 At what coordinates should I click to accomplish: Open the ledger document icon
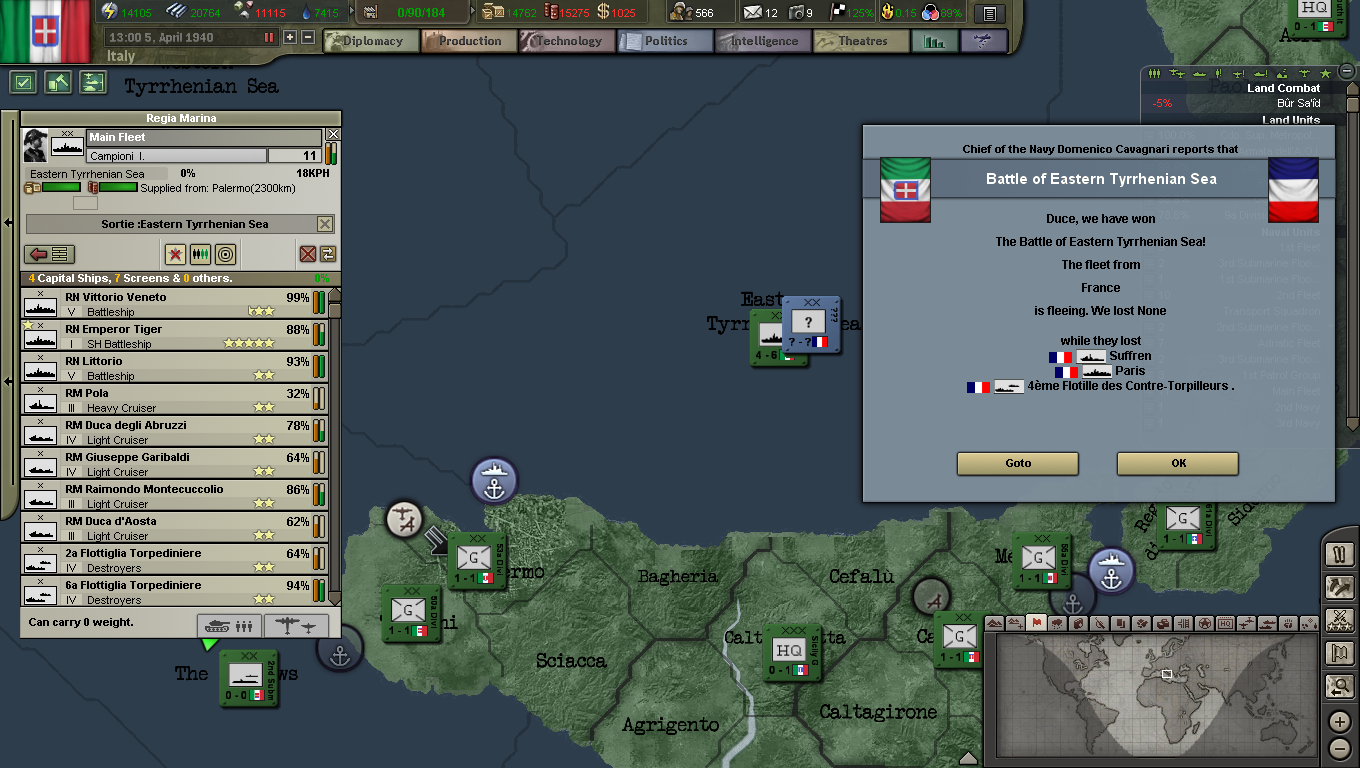989,13
